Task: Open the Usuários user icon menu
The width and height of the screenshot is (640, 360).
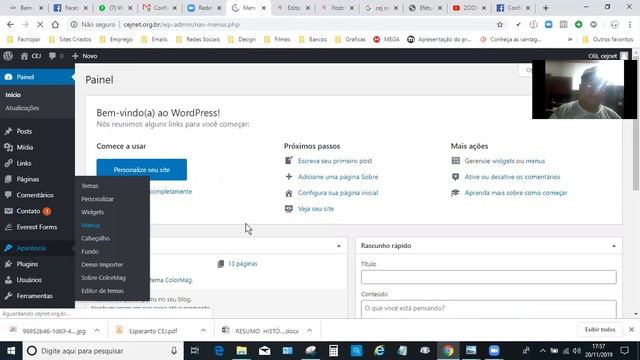Action: [x=9, y=280]
